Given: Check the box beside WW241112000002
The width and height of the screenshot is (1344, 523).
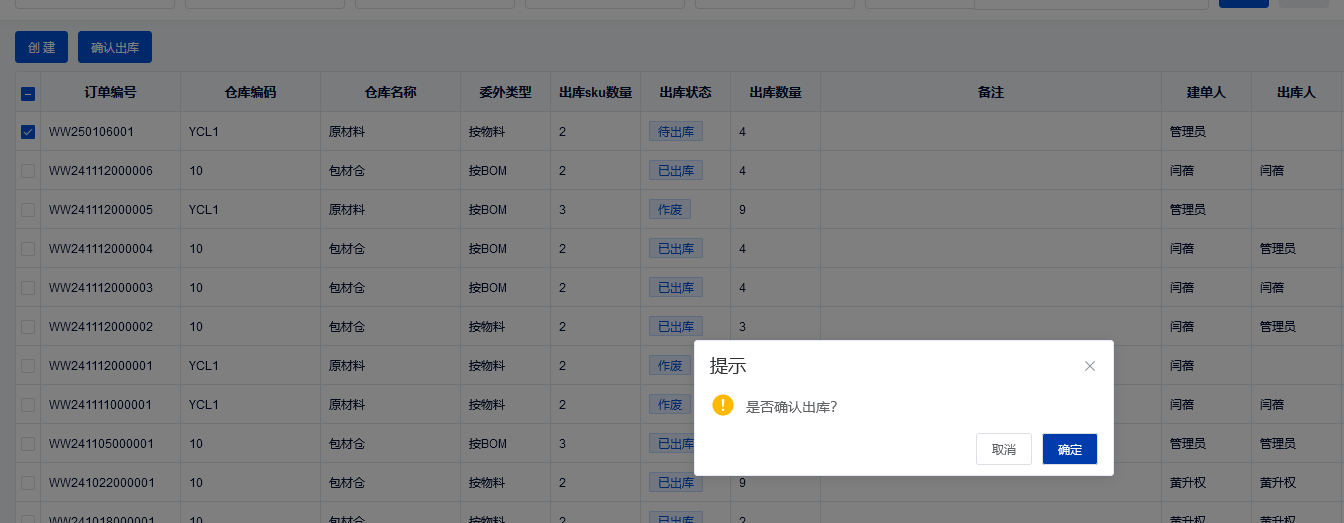Looking at the screenshot, I should point(28,327).
